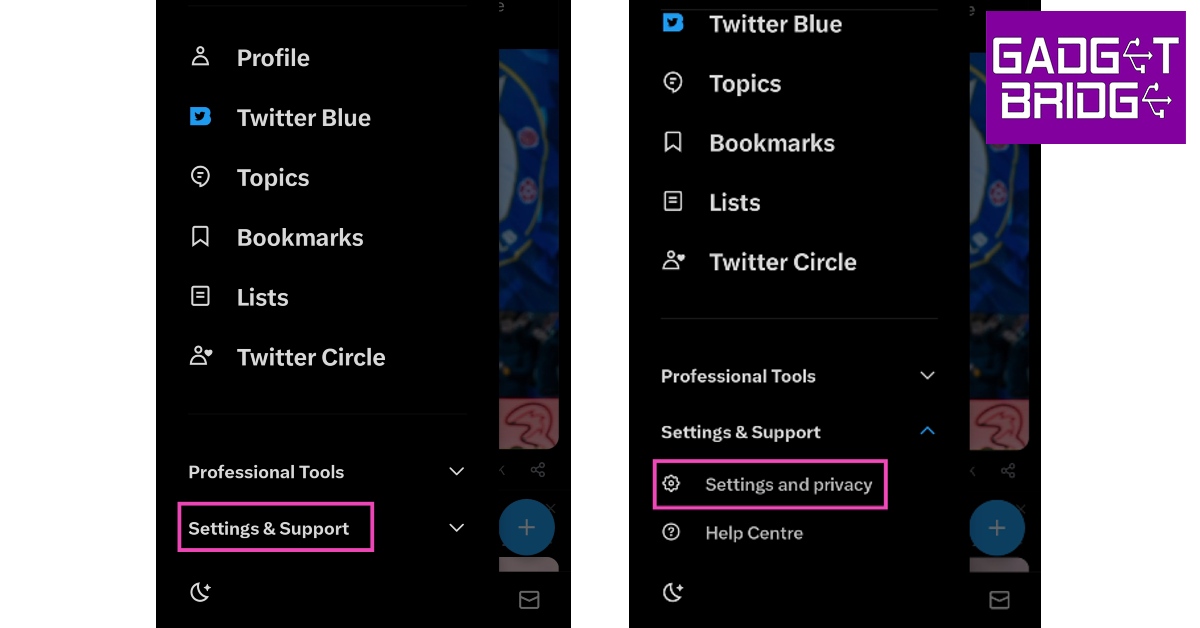
Task: Click the Lists icon in the left panel
Action: click(x=200, y=296)
